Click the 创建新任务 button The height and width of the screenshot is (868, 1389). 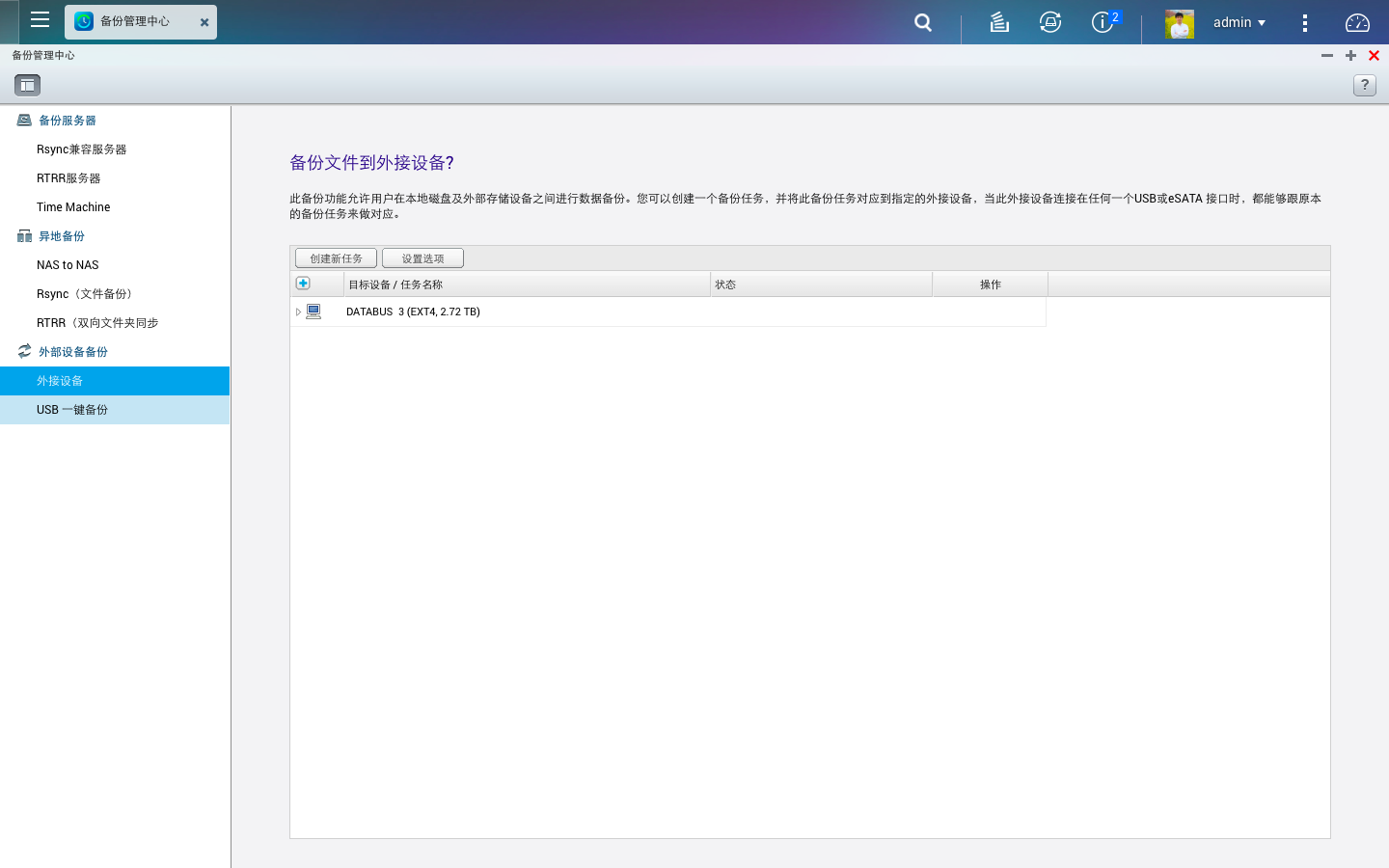coord(336,258)
